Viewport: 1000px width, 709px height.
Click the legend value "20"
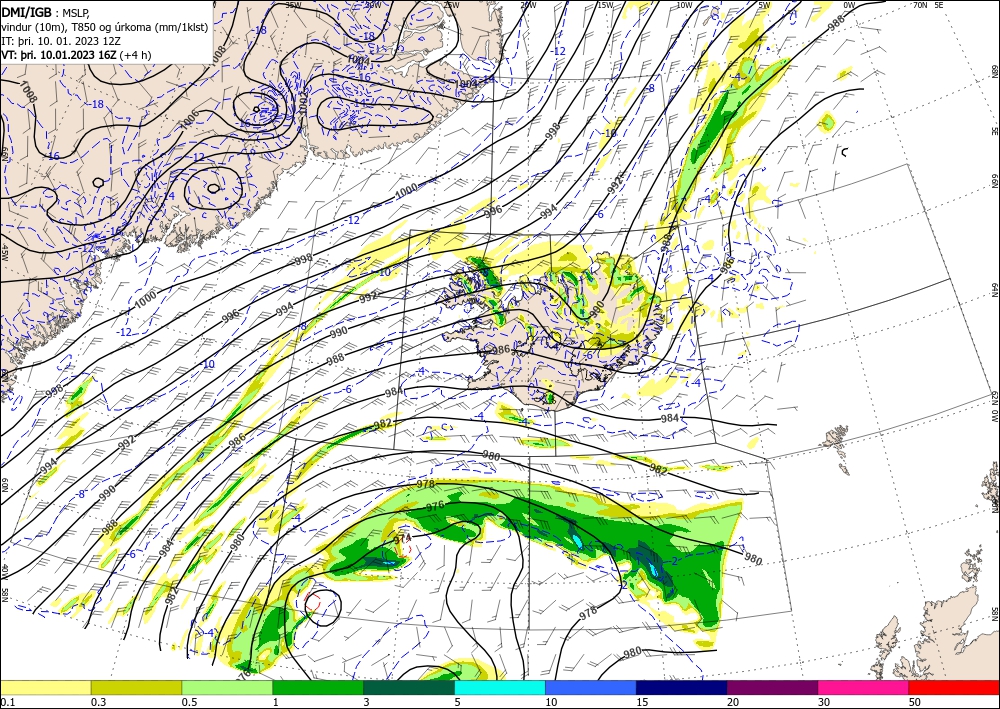pyautogui.click(x=733, y=702)
